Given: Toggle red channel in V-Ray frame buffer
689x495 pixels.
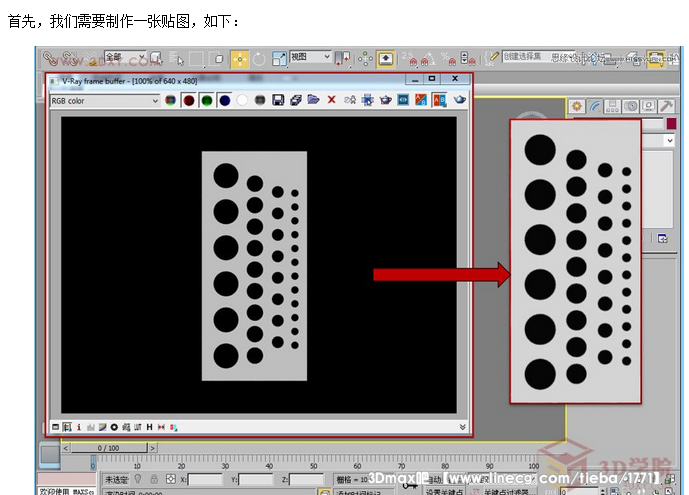Looking at the screenshot, I should 189,101.
